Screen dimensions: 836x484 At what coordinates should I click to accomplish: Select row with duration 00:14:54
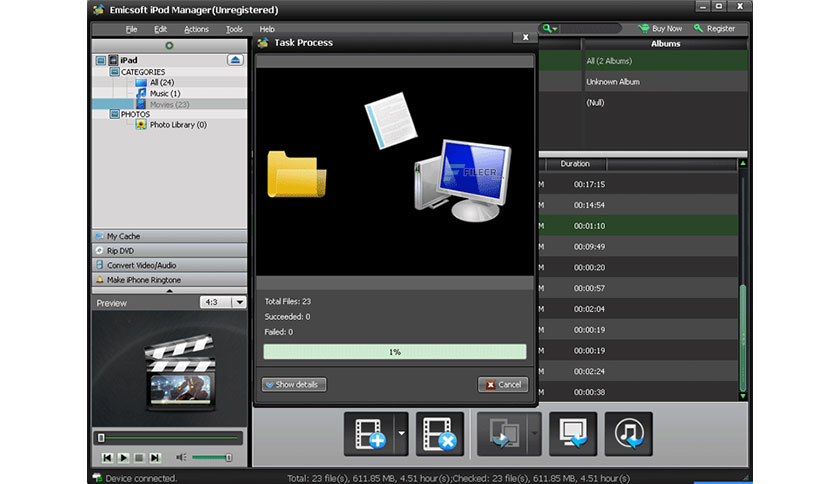point(638,205)
